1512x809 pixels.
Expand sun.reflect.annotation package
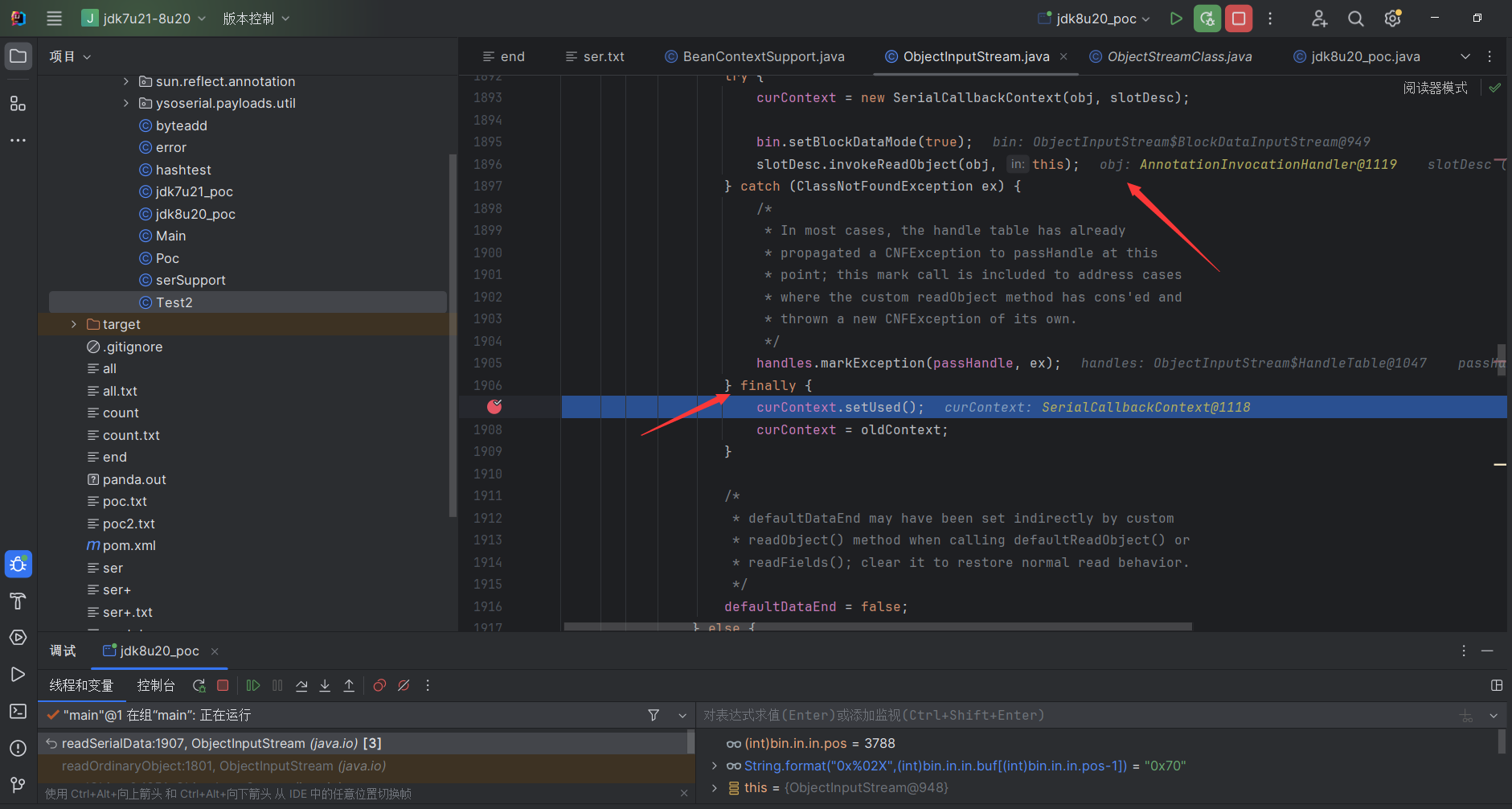click(125, 81)
